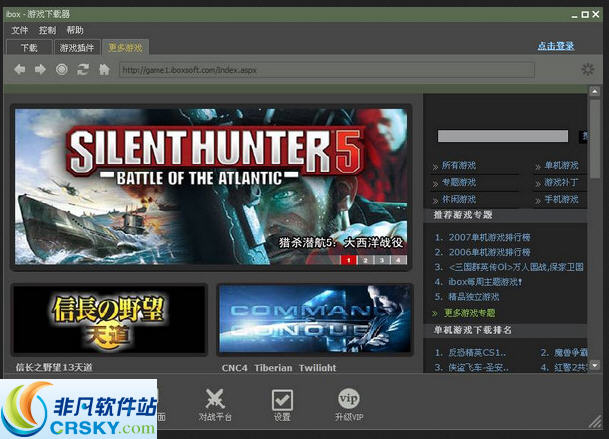Select banner slide 3 indicator
Image resolution: width=609 pixels, height=439 pixels.
click(x=382, y=260)
